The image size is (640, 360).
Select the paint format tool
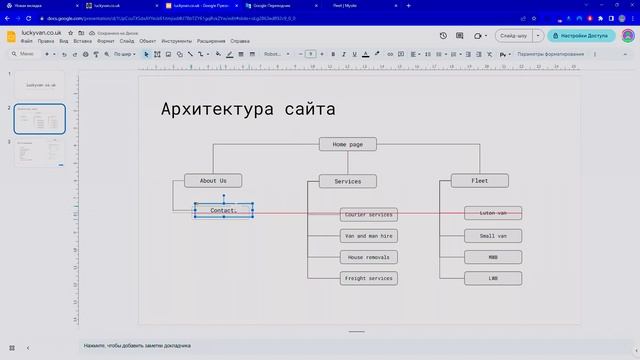click(96, 54)
